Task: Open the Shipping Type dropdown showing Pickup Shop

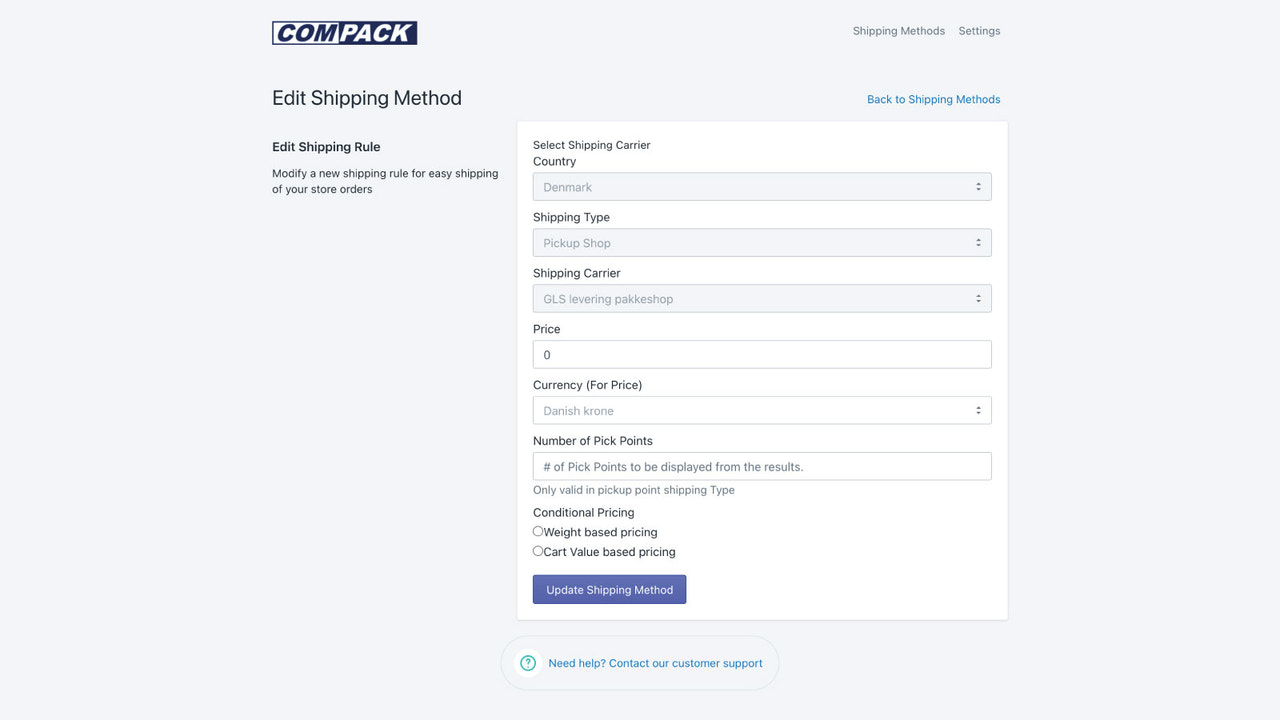Action: (762, 242)
